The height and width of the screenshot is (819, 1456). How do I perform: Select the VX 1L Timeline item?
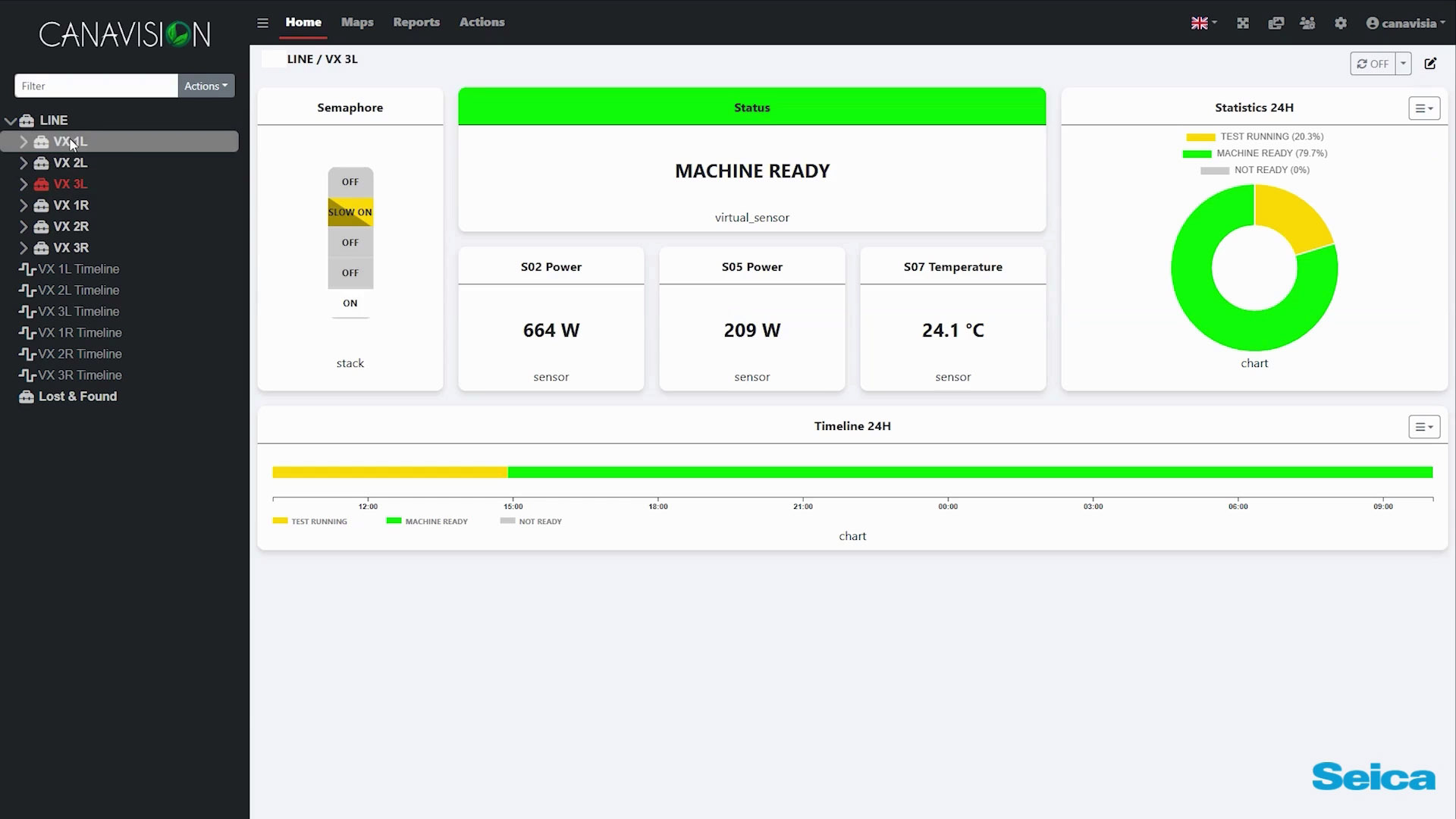tap(78, 269)
